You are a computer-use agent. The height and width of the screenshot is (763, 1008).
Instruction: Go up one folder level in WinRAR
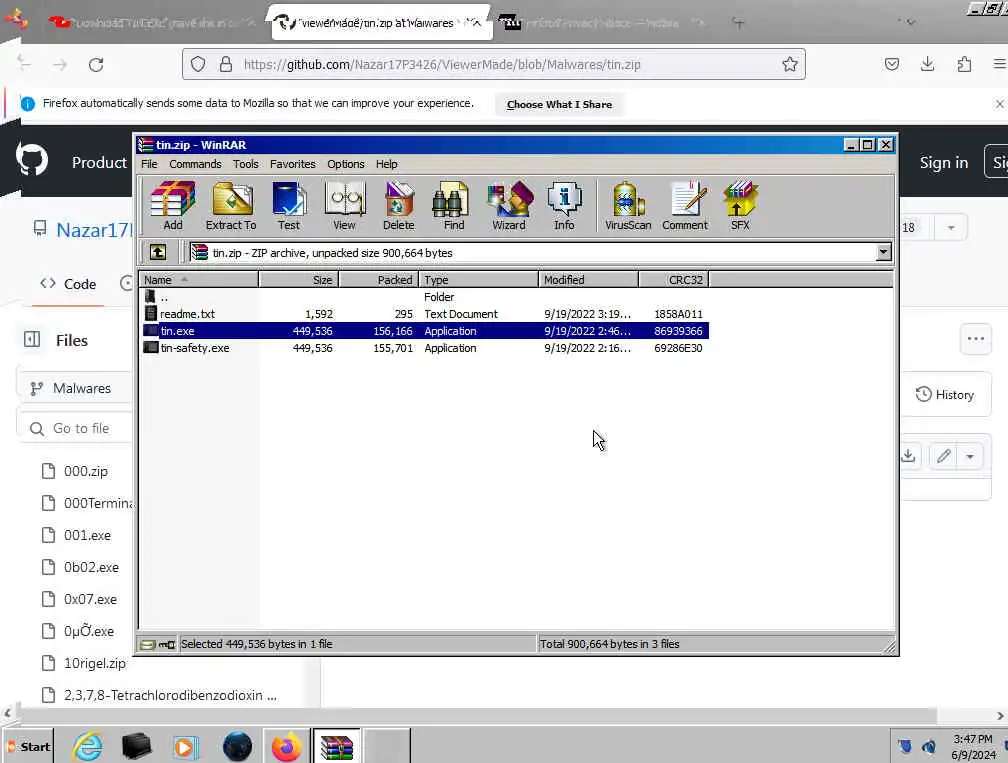coord(158,253)
